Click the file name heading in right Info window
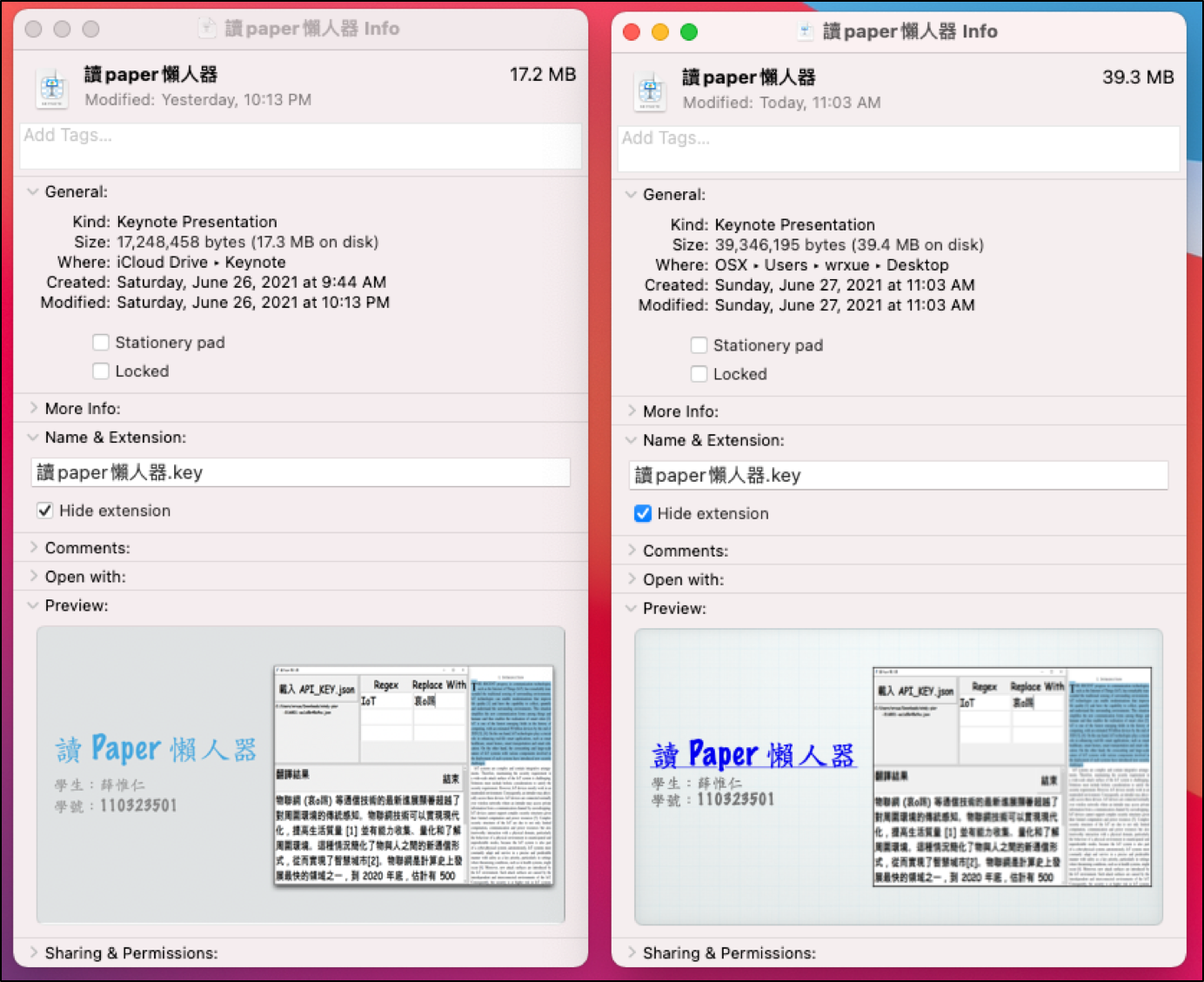 749,77
